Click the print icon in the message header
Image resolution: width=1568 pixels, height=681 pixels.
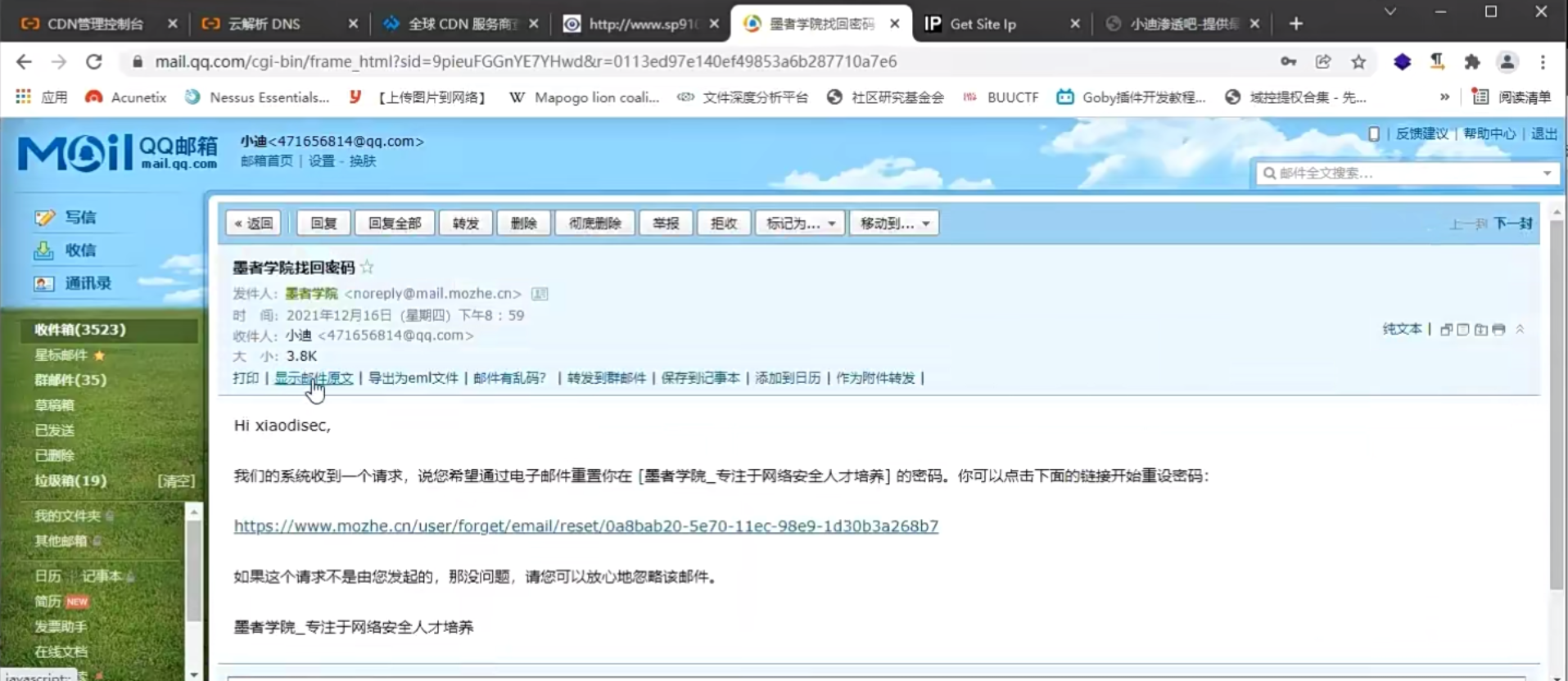coord(1498,330)
